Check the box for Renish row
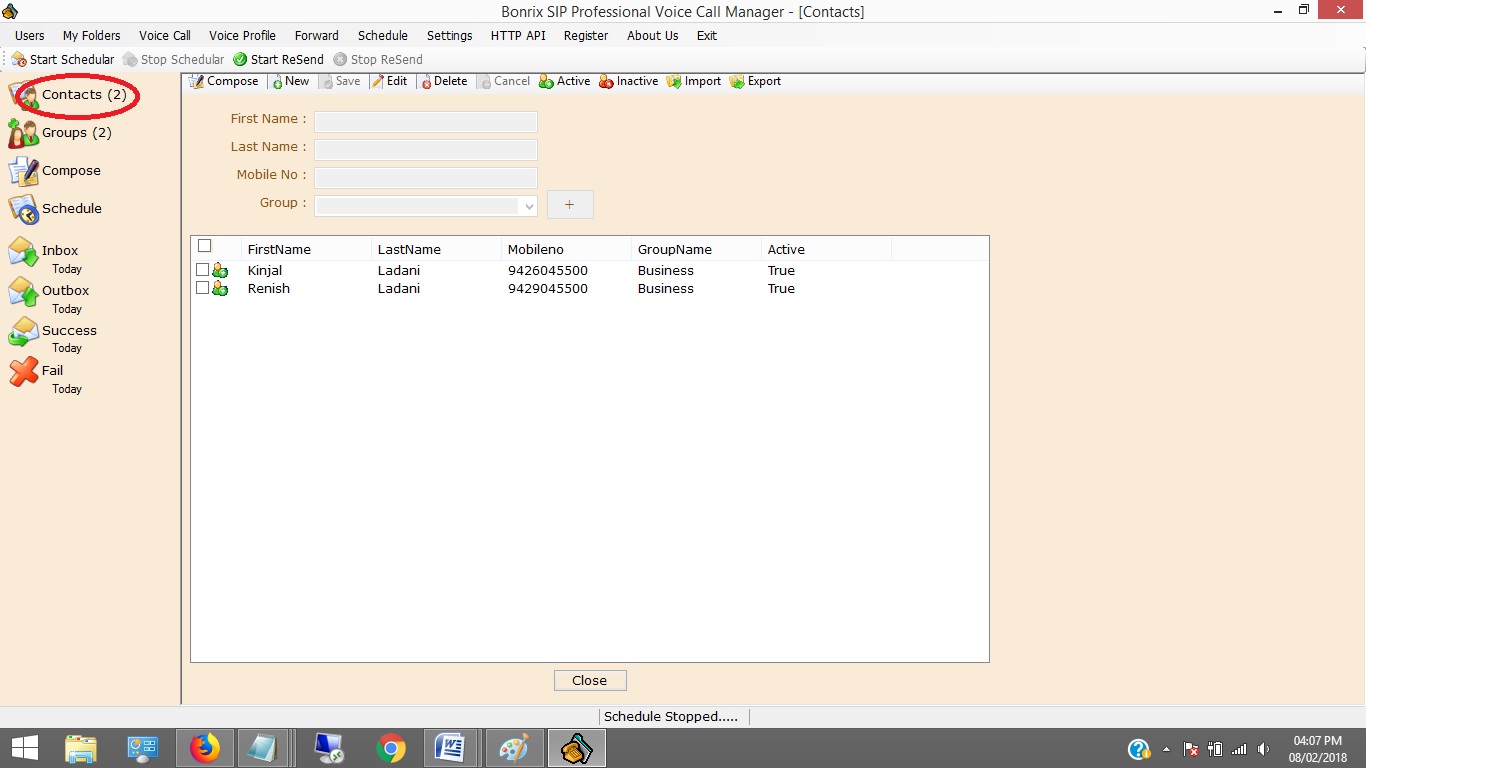Viewport: 1503px width, 768px height. click(x=203, y=288)
